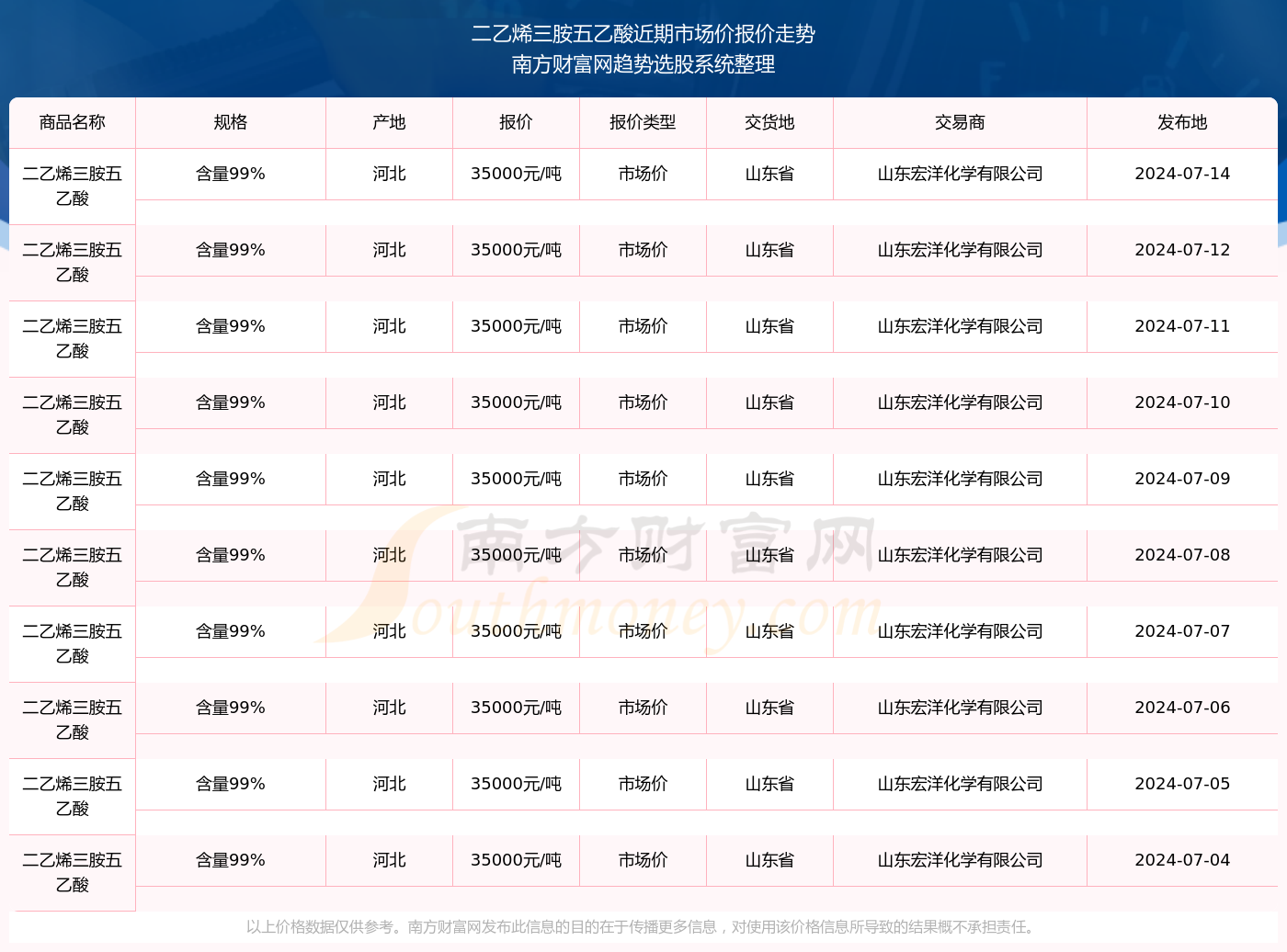This screenshot has height=952, width=1287.
Task: Select the date 2024-07-10 cell
Action: [1183, 402]
